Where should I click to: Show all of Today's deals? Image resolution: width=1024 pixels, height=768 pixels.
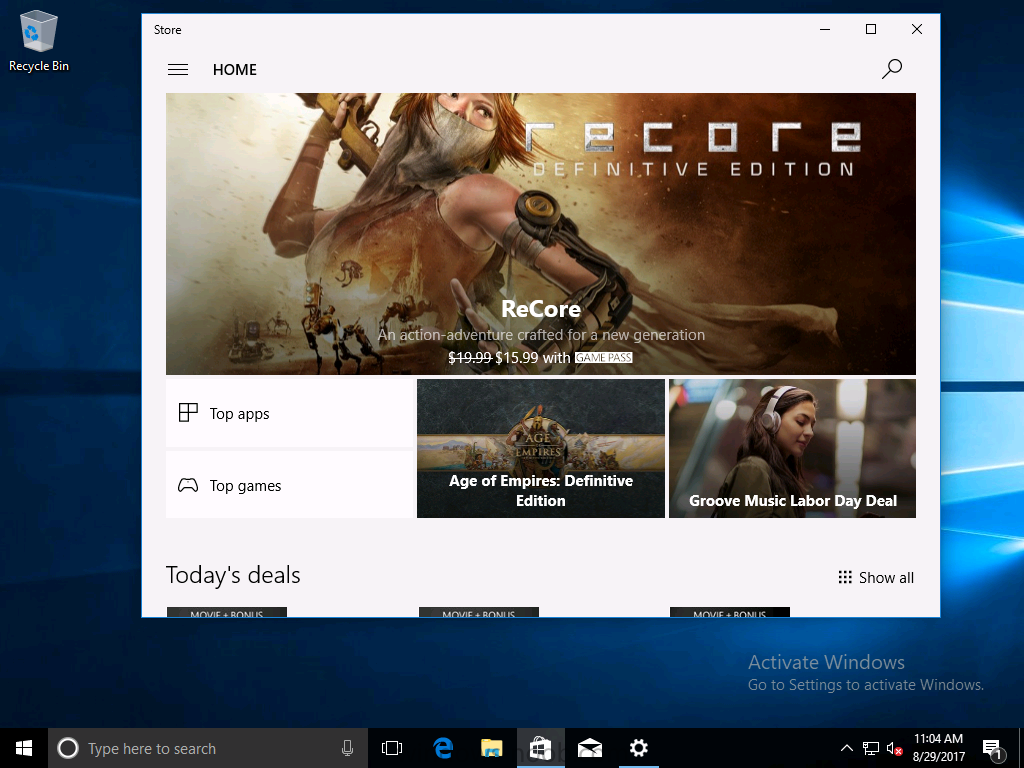(876, 577)
